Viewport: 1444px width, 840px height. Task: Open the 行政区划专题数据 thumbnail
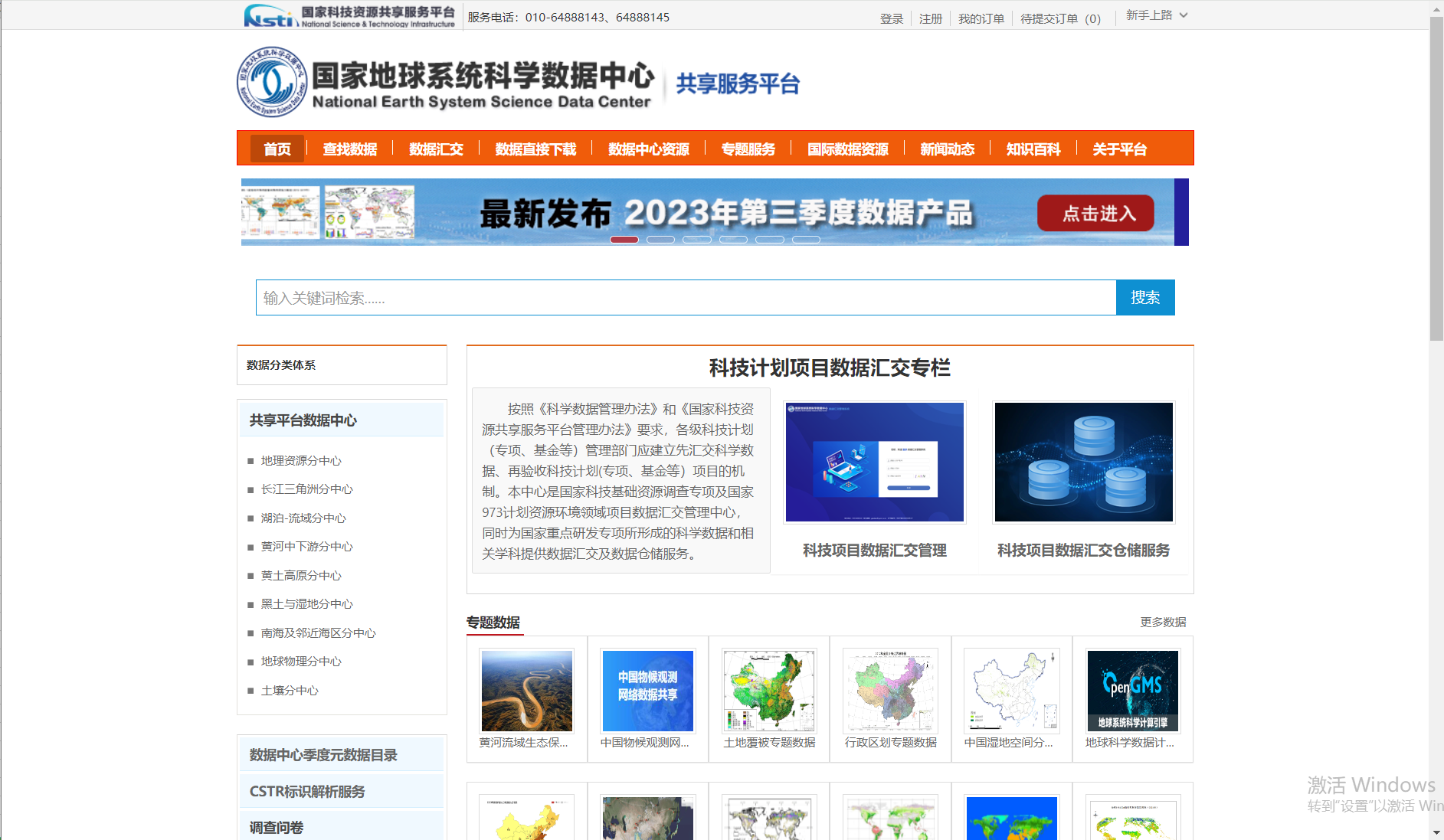pos(890,690)
